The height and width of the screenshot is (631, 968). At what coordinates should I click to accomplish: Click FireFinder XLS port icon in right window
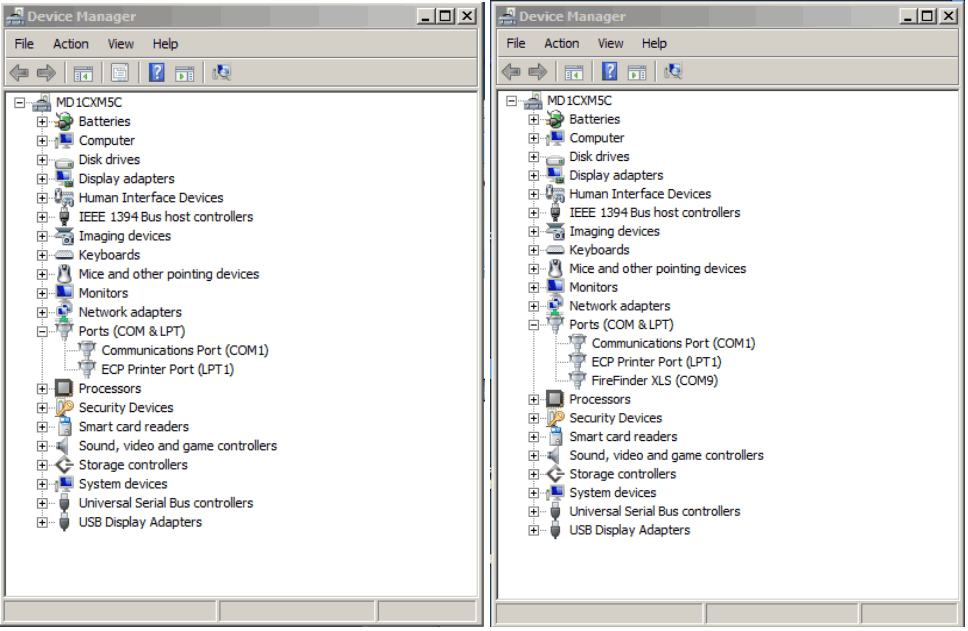(578, 380)
